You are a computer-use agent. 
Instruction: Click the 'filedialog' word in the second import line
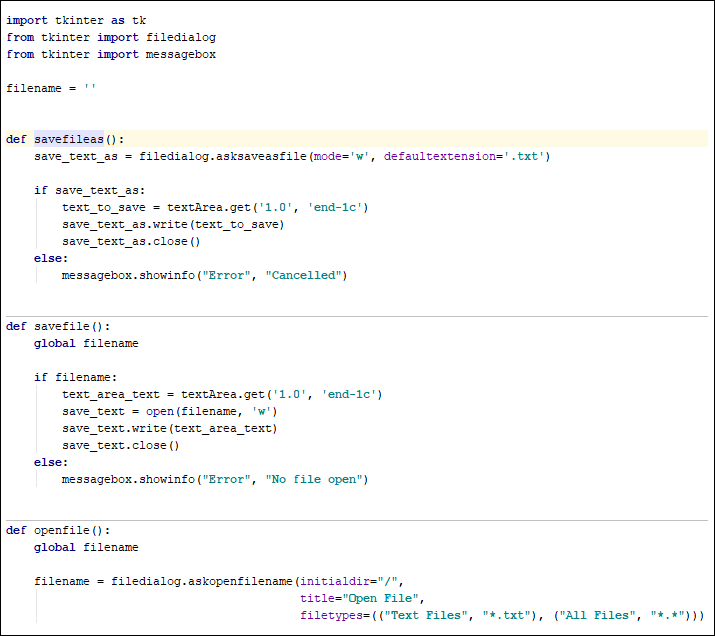coord(181,37)
